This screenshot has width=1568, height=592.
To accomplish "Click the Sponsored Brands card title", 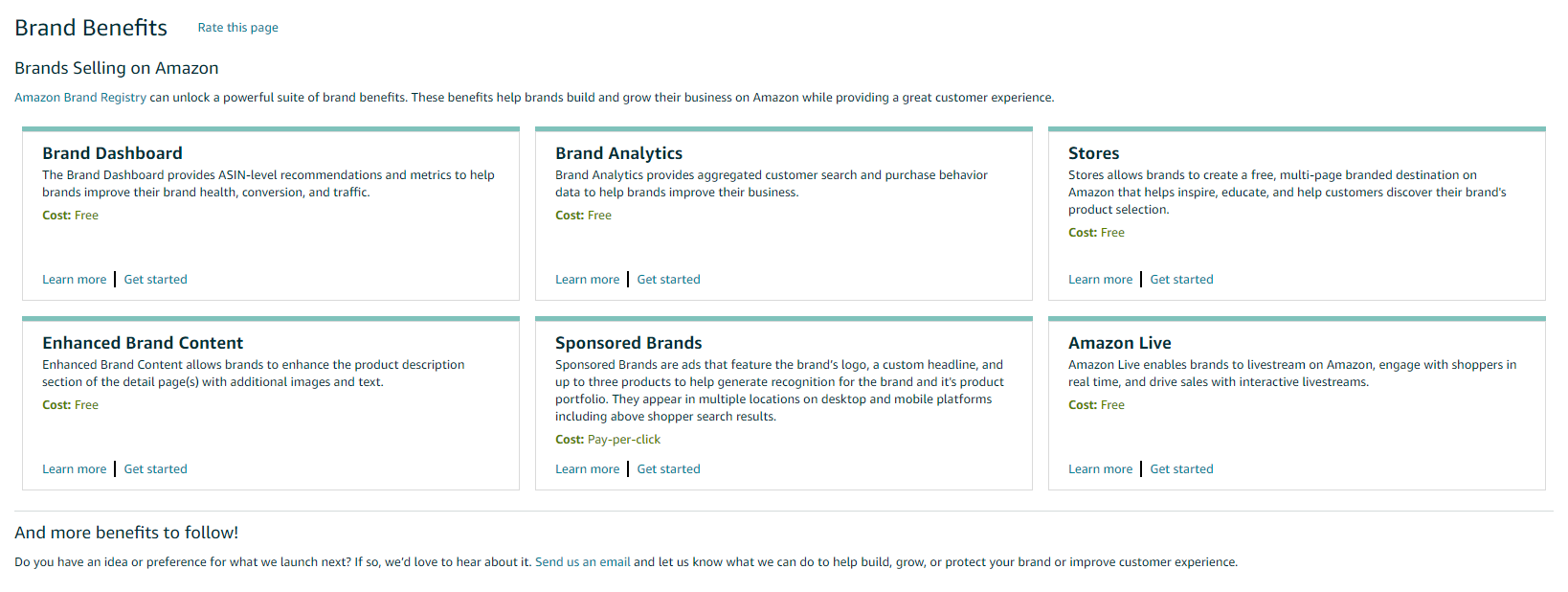I will pos(628,342).
